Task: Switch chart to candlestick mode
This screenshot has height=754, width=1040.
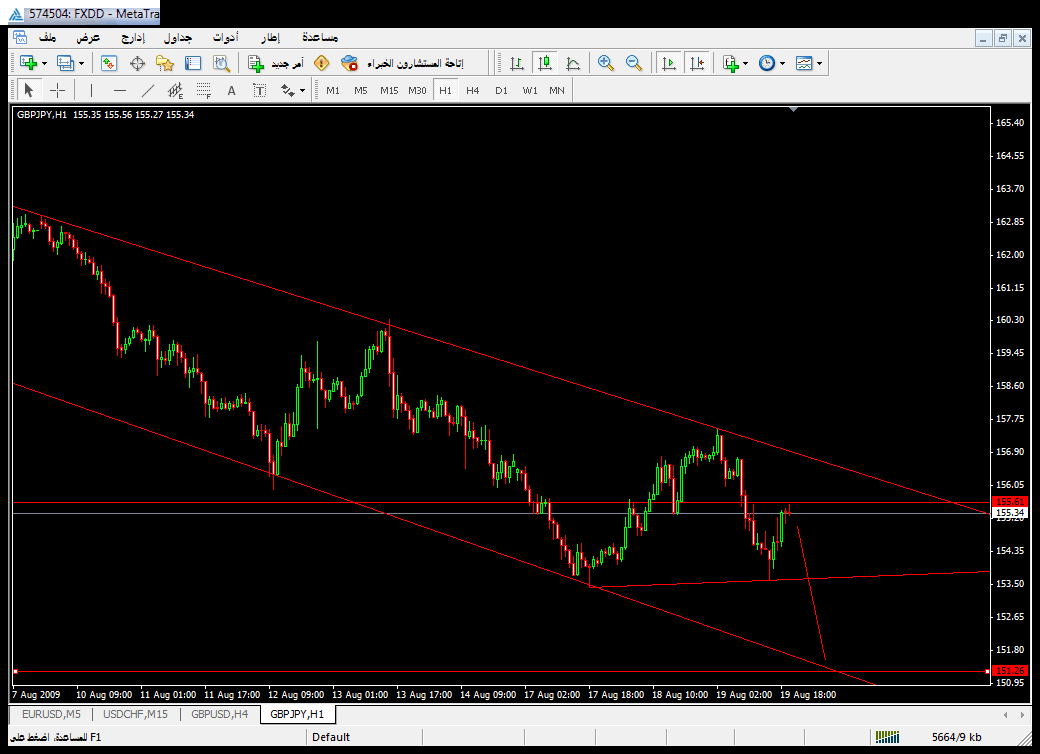Action: point(544,63)
